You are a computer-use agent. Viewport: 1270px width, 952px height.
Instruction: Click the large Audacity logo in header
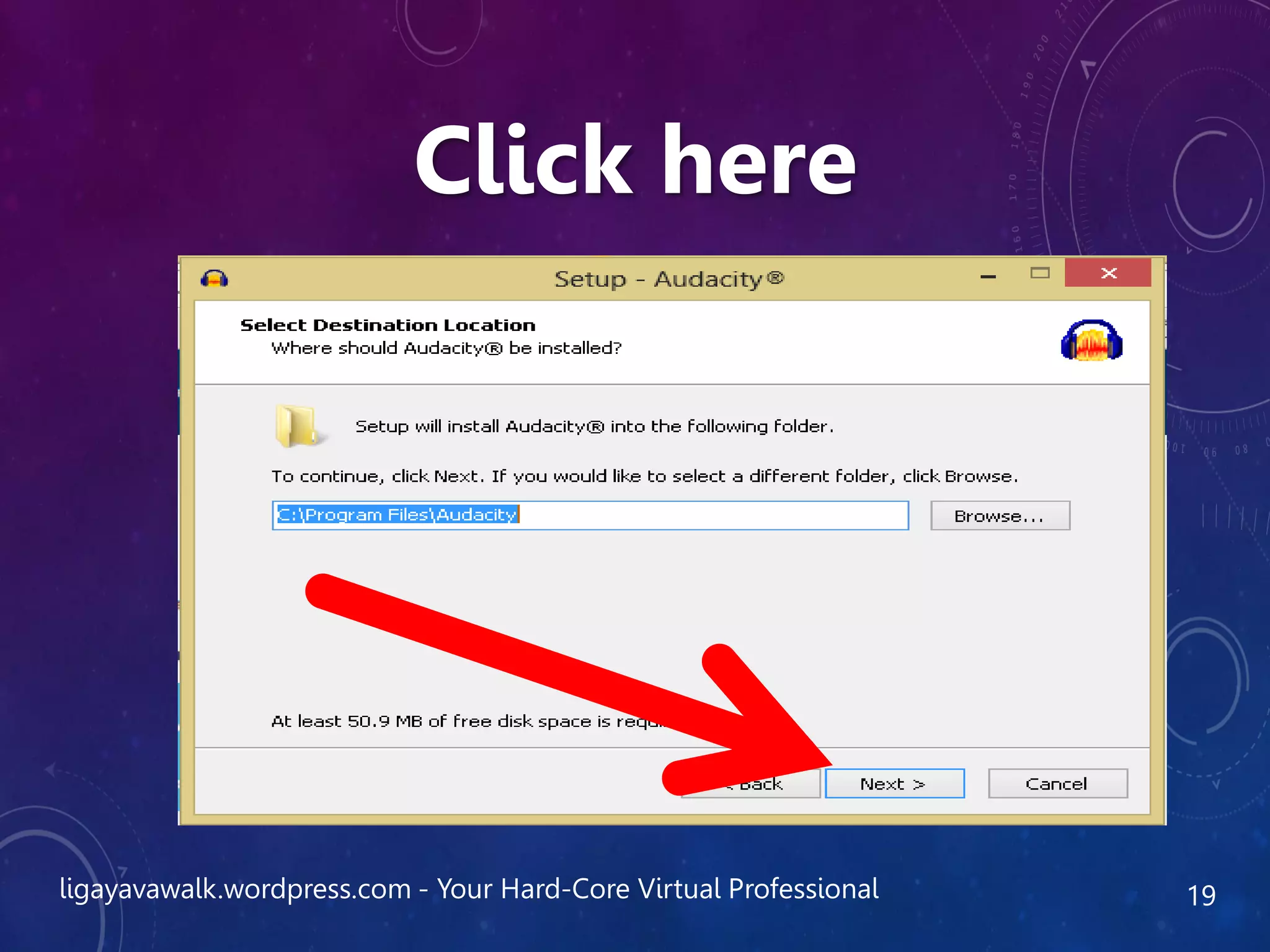(1091, 340)
